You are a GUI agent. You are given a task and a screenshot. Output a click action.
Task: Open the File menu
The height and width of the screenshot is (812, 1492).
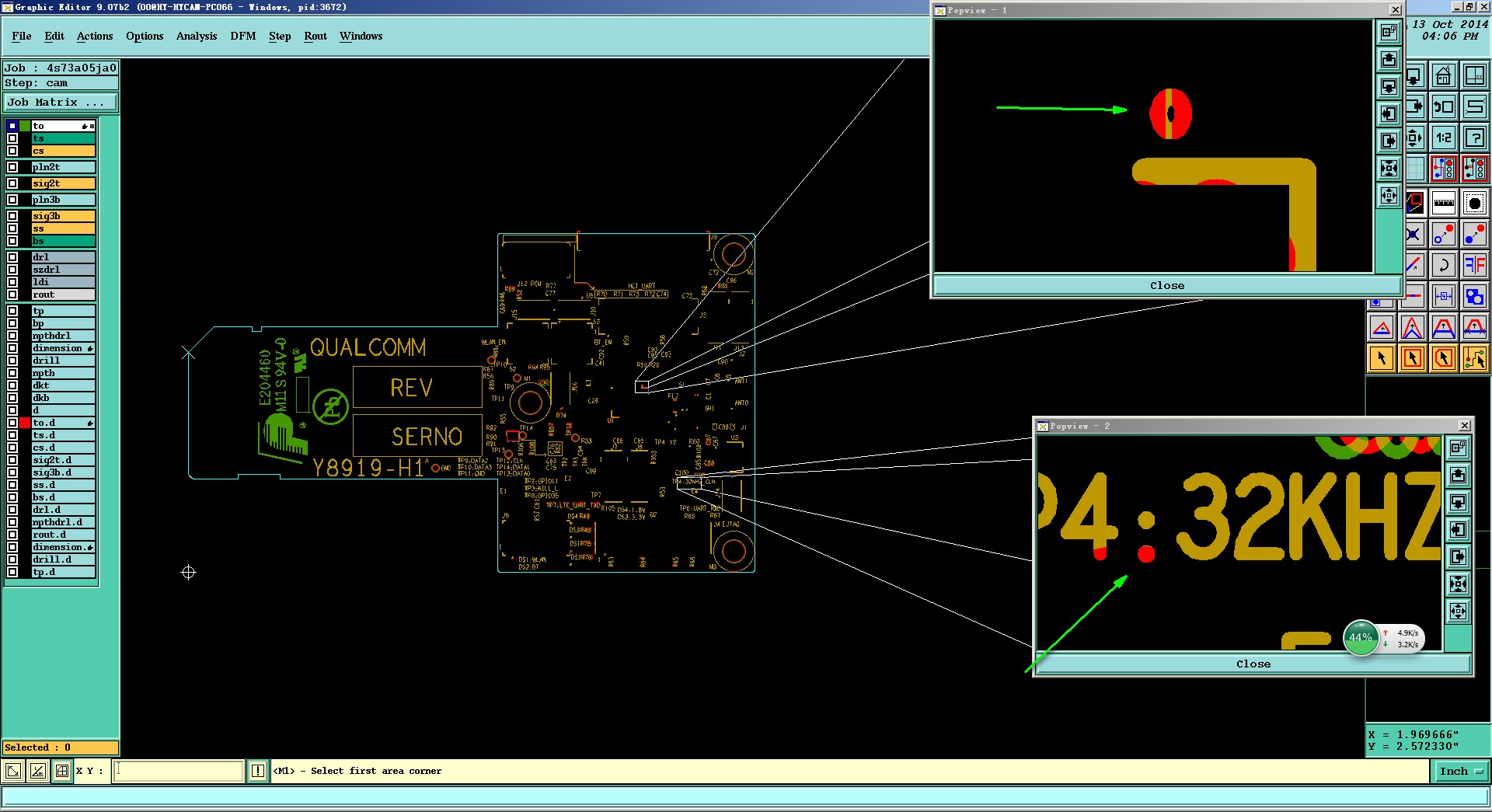(22, 36)
